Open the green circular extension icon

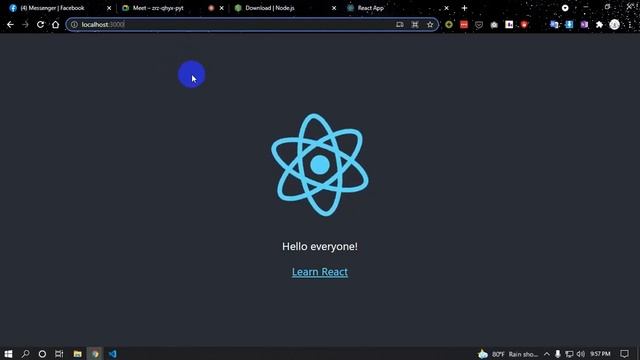(x=449, y=24)
